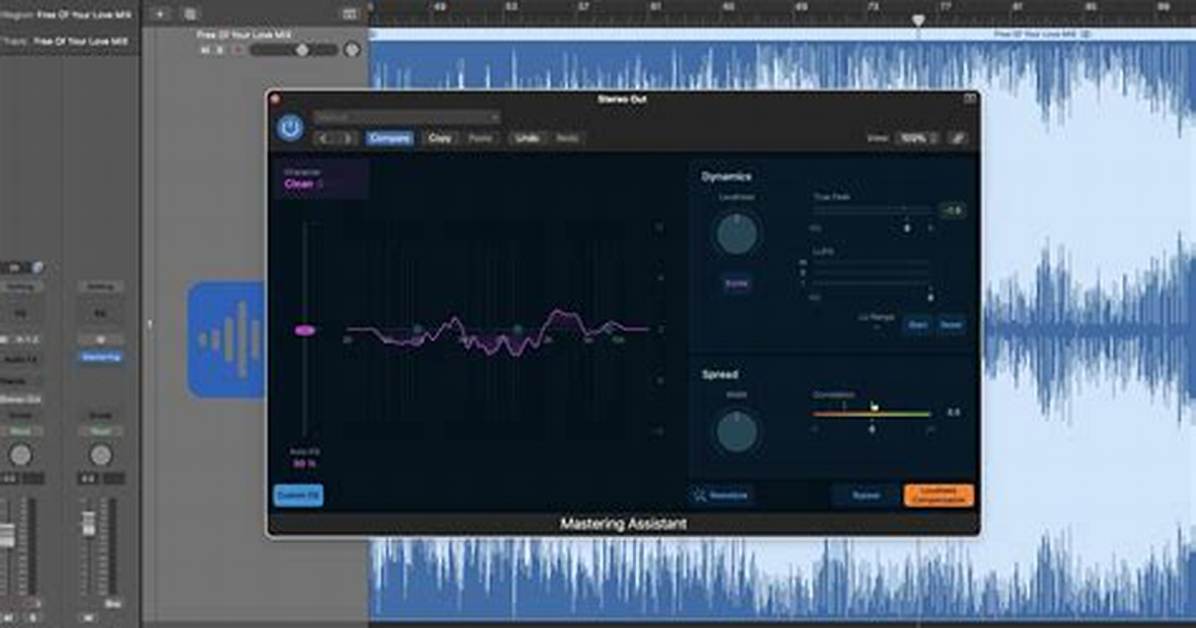Open the Character Clean dropdown
The width and height of the screenshot is (1196, 628).
click(x=322, y=179)
